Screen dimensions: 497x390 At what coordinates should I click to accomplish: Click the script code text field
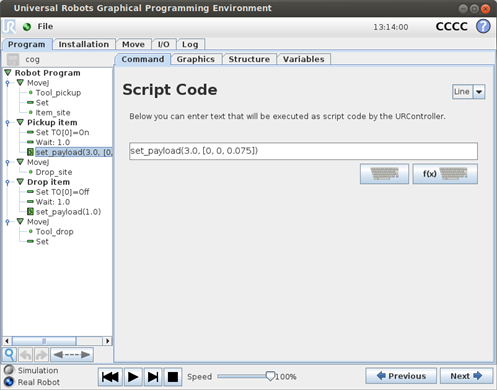[303, 151]
